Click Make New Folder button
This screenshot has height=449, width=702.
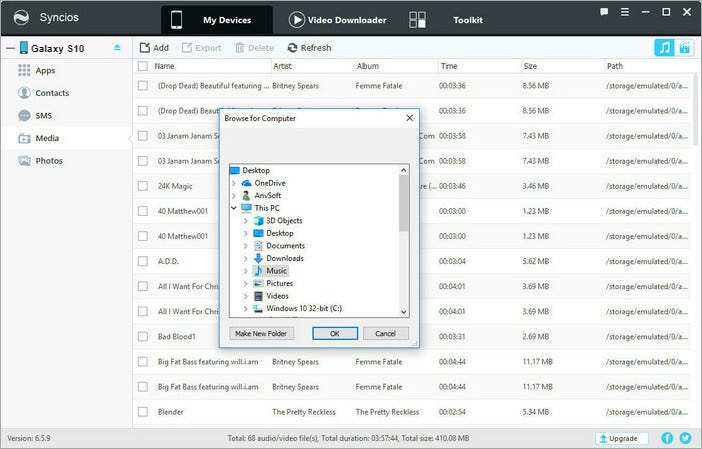261,333
